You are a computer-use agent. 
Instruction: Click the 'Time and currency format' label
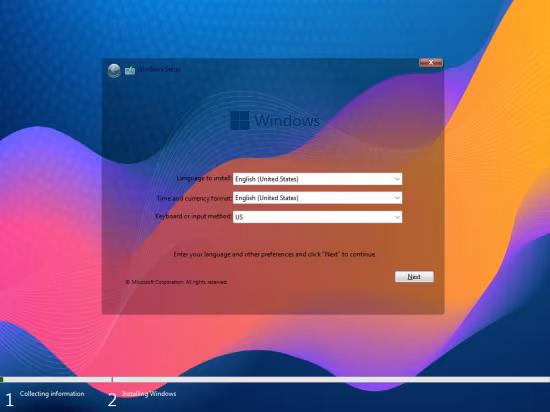194,198
